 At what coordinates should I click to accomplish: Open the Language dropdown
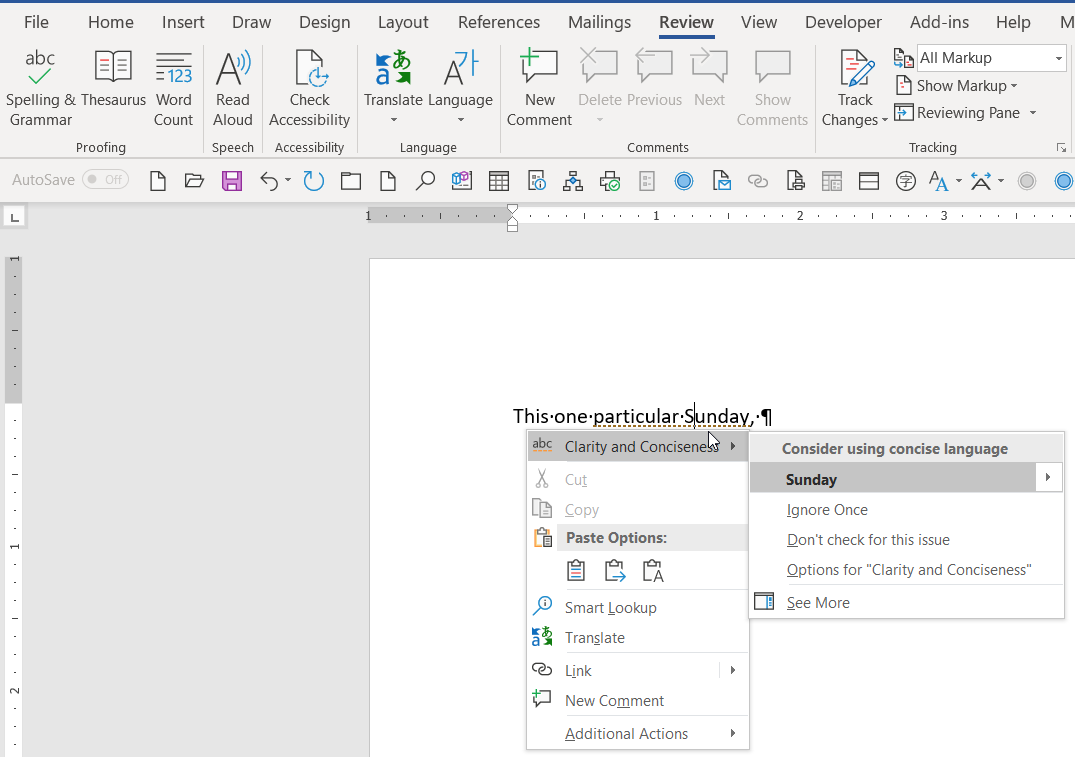click(x=460, y=88)
